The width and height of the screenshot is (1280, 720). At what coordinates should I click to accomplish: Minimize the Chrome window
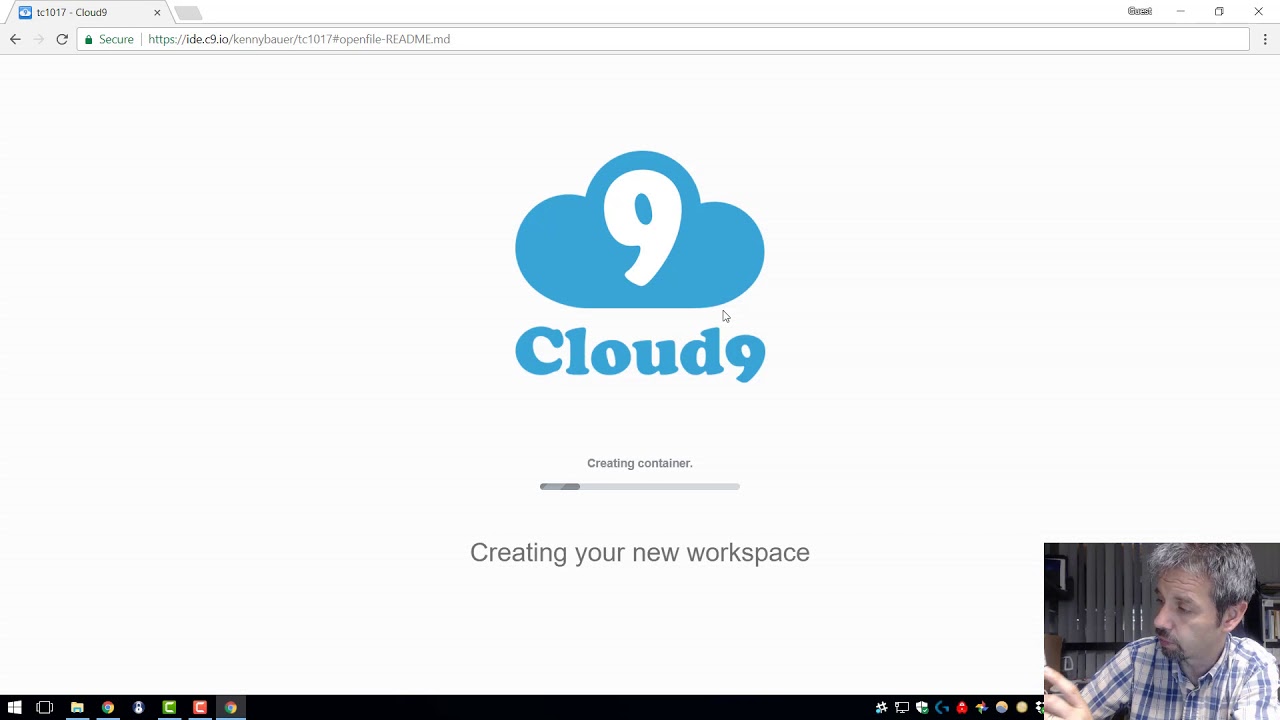click(x=1180, y=11)
